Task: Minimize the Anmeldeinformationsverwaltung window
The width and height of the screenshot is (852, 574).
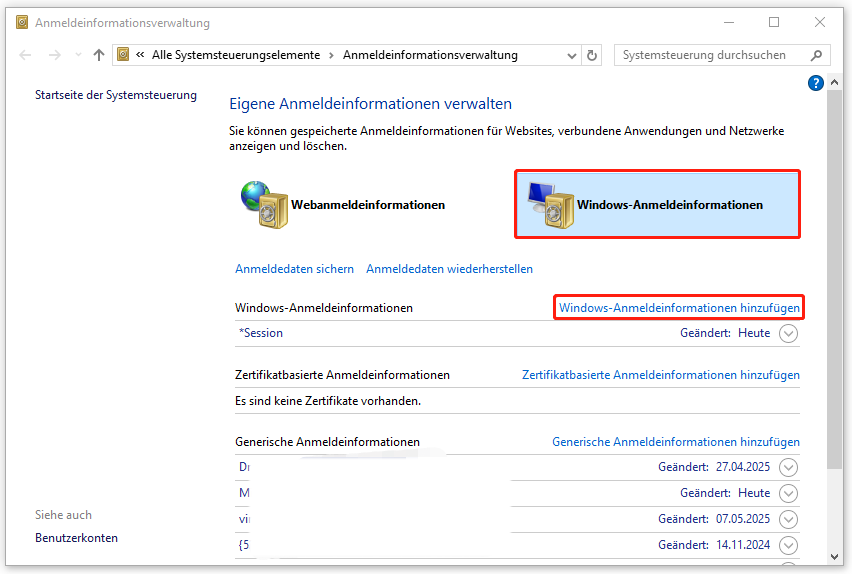Action: click(x=729, y=22)
